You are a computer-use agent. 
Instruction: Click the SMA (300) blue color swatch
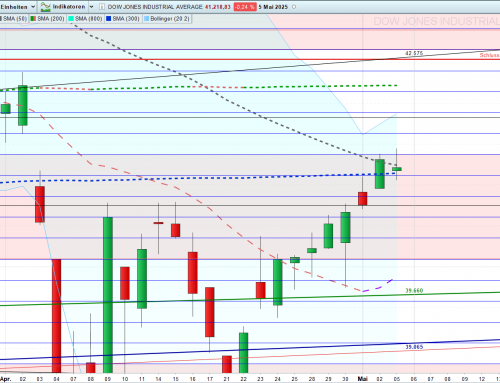click(x=108, y=19)
